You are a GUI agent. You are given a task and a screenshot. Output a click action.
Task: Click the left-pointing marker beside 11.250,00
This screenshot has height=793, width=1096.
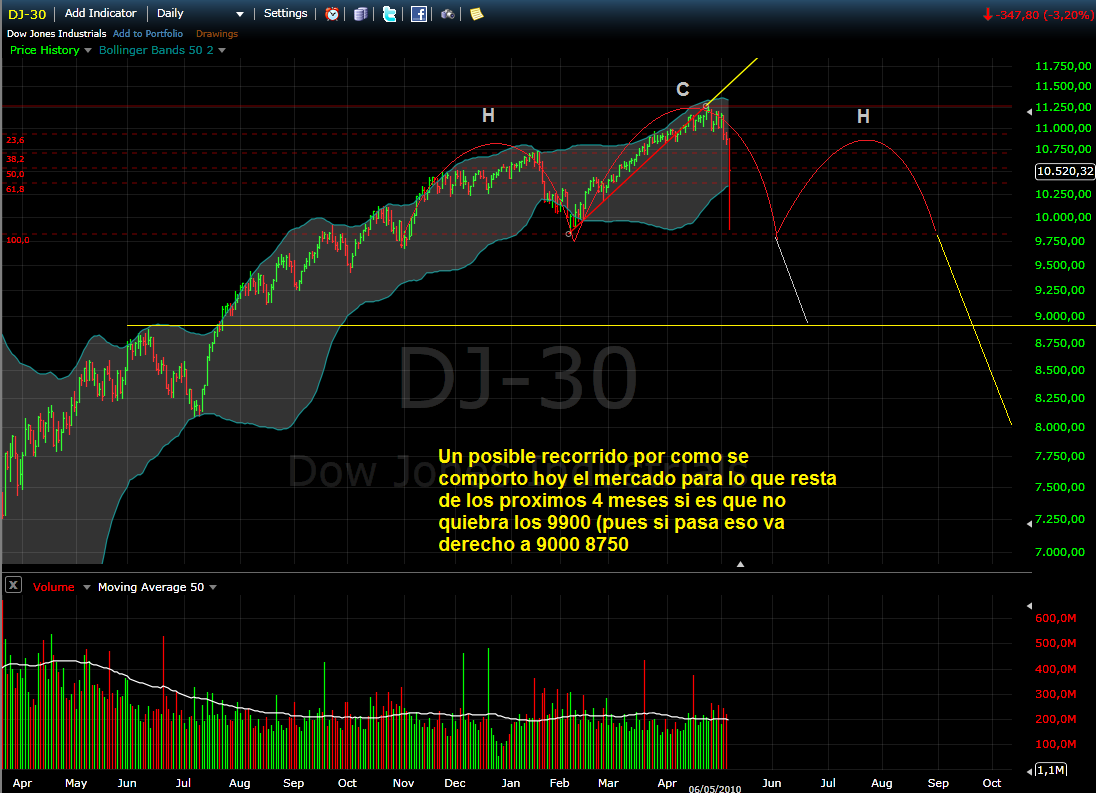click(1029, 112)
